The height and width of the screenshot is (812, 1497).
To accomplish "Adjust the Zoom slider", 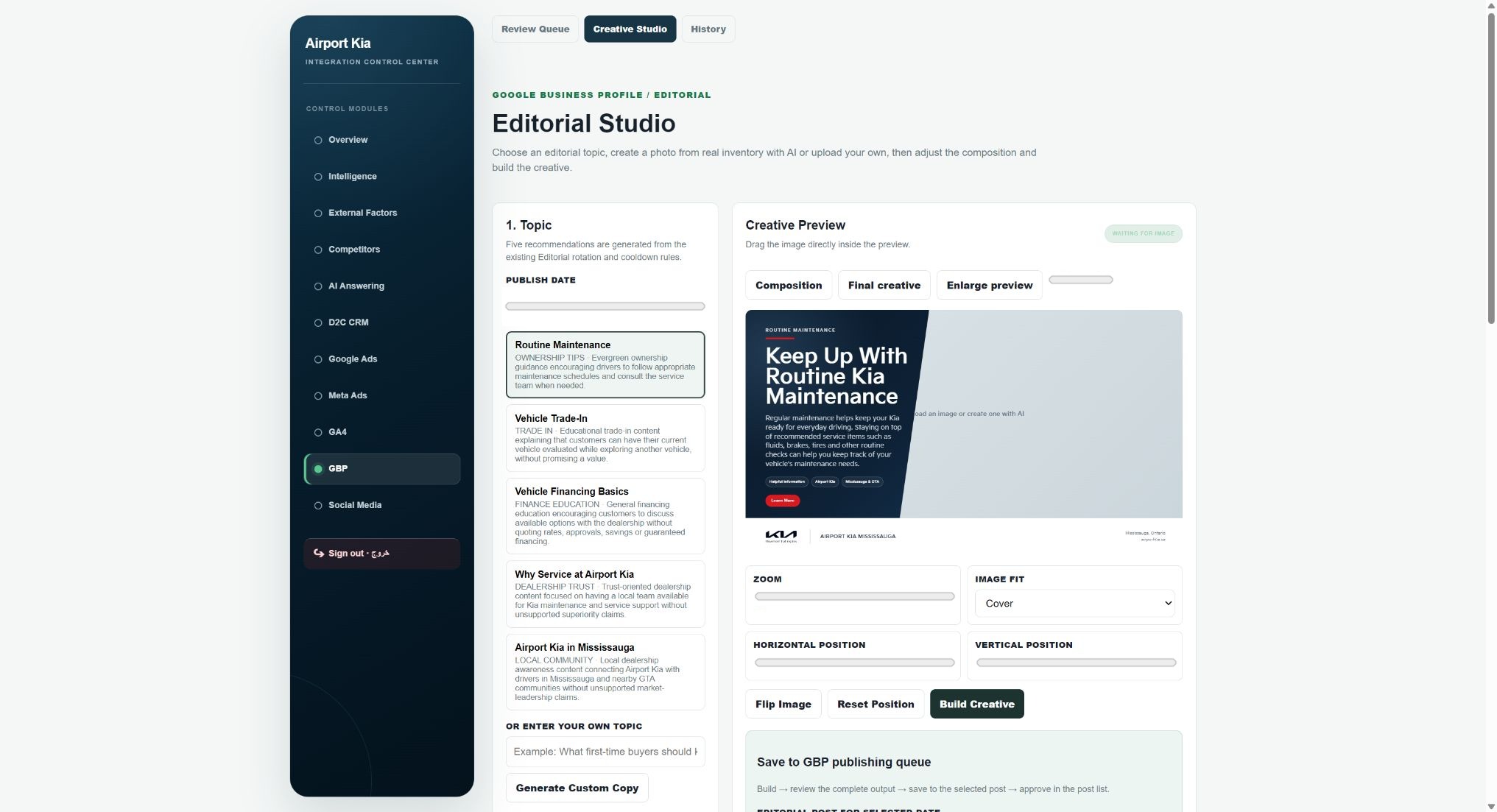I will click(x=854, y=596).
